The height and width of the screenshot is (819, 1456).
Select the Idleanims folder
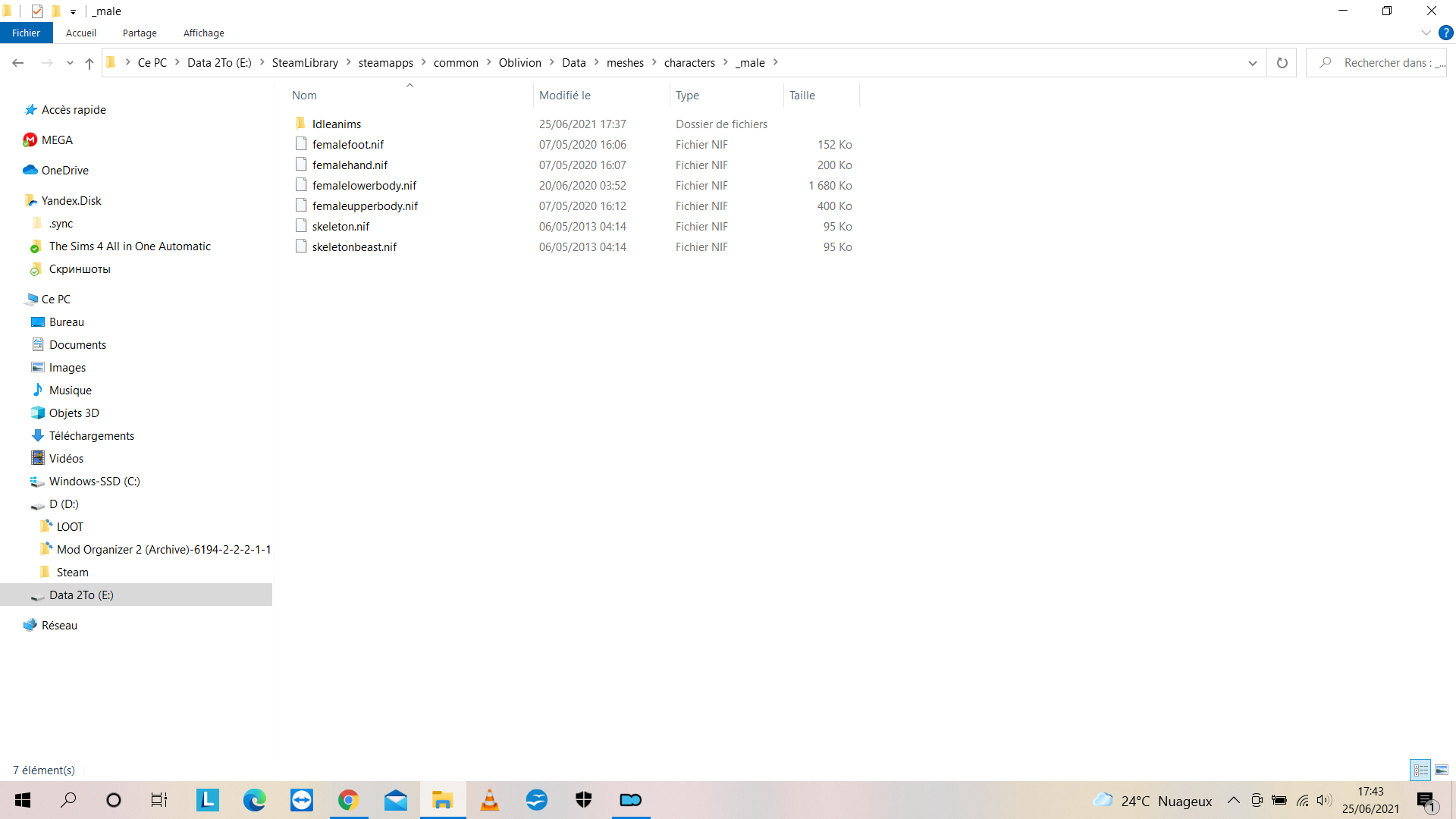(337, 124)
